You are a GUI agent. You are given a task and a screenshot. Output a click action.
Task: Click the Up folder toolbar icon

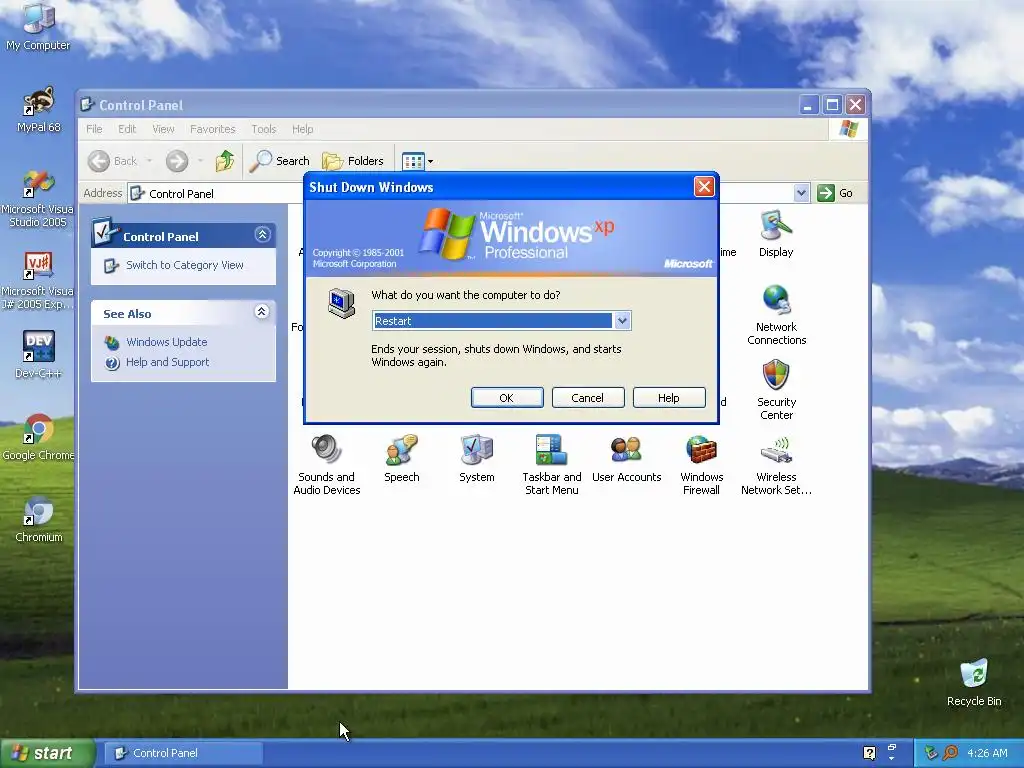[225, 161]
